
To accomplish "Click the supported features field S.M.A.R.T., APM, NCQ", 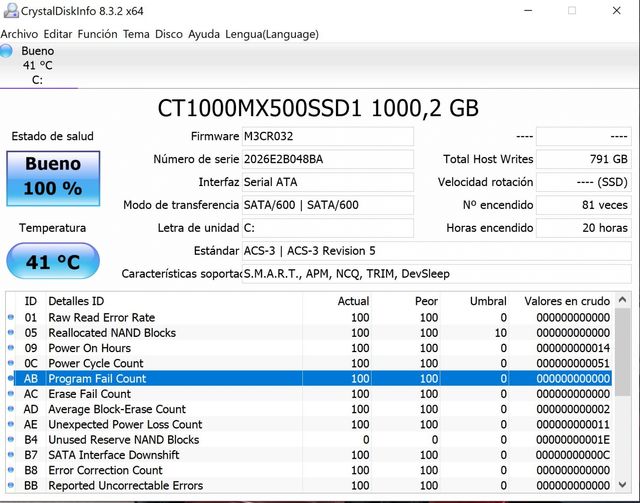I will pos(437,274).
